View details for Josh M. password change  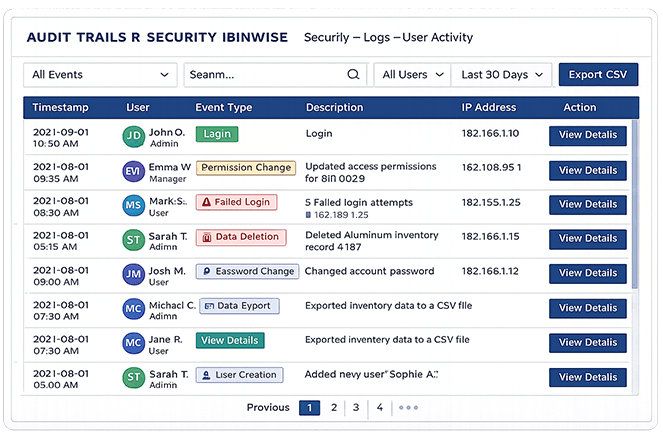coord(588,274)
